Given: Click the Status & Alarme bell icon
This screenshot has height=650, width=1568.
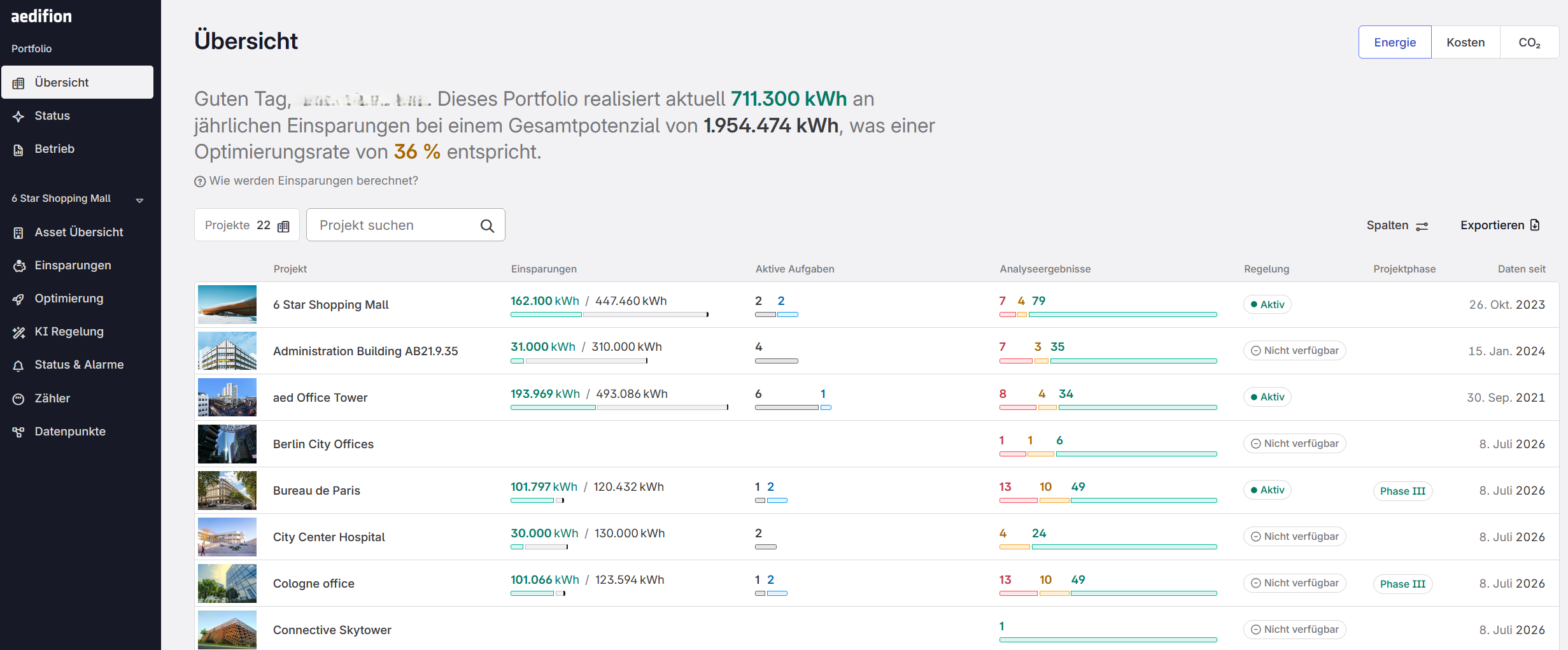Looking at the screenshot, I should 18,365.
